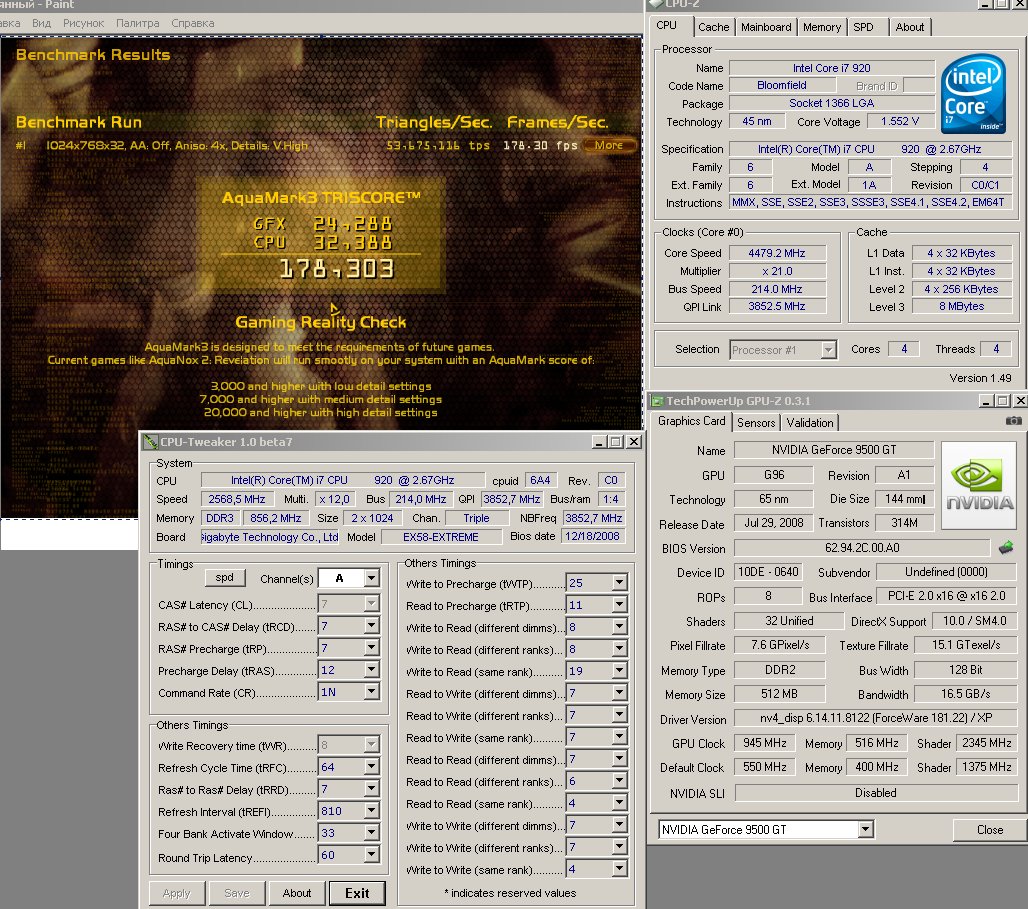Open the Validation tab in GPU-Z
The height and width of the screenshot is (909, 1028).
tap(810, 422)
